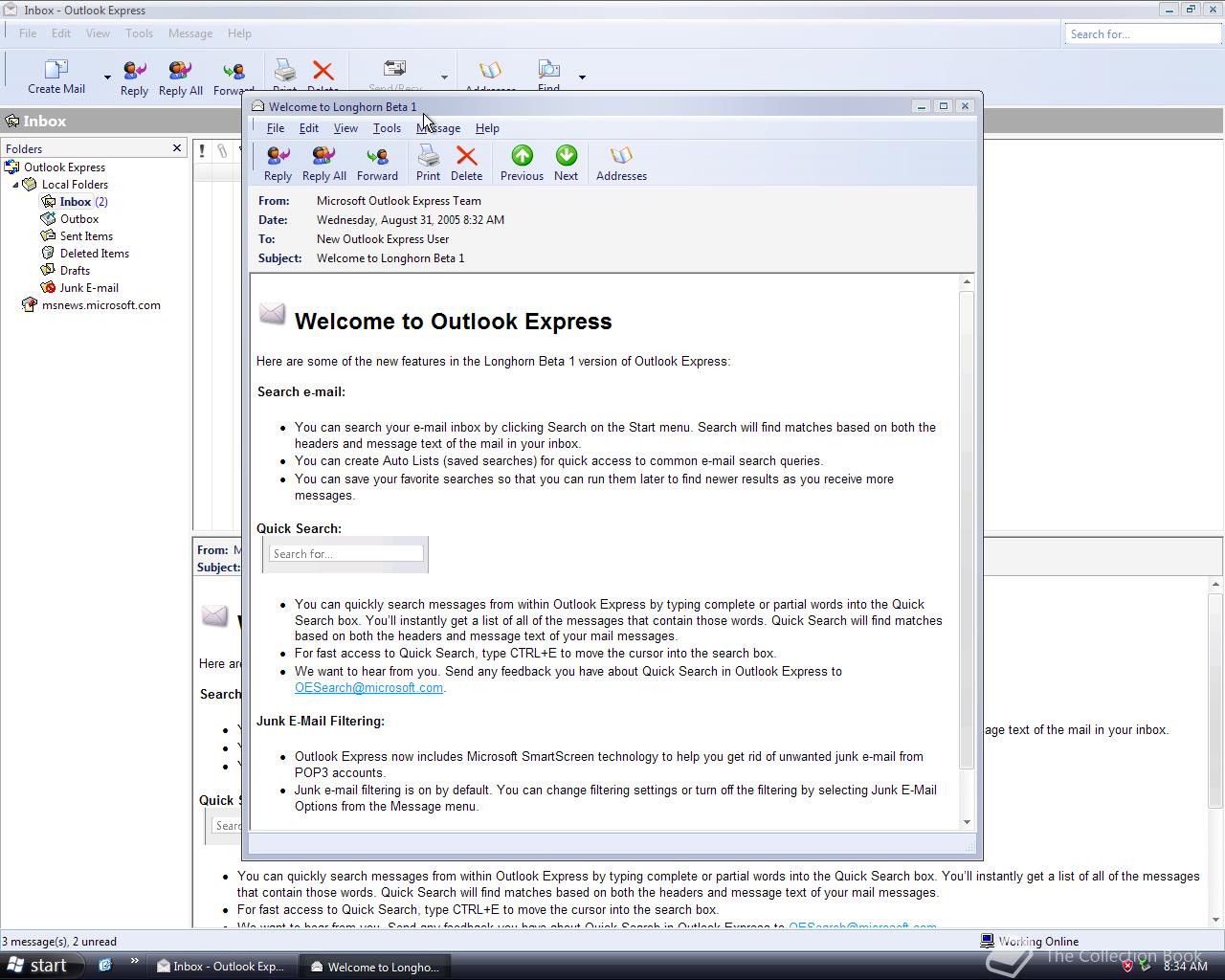Click Reply All in Welcome message window

tap(323, 163)
